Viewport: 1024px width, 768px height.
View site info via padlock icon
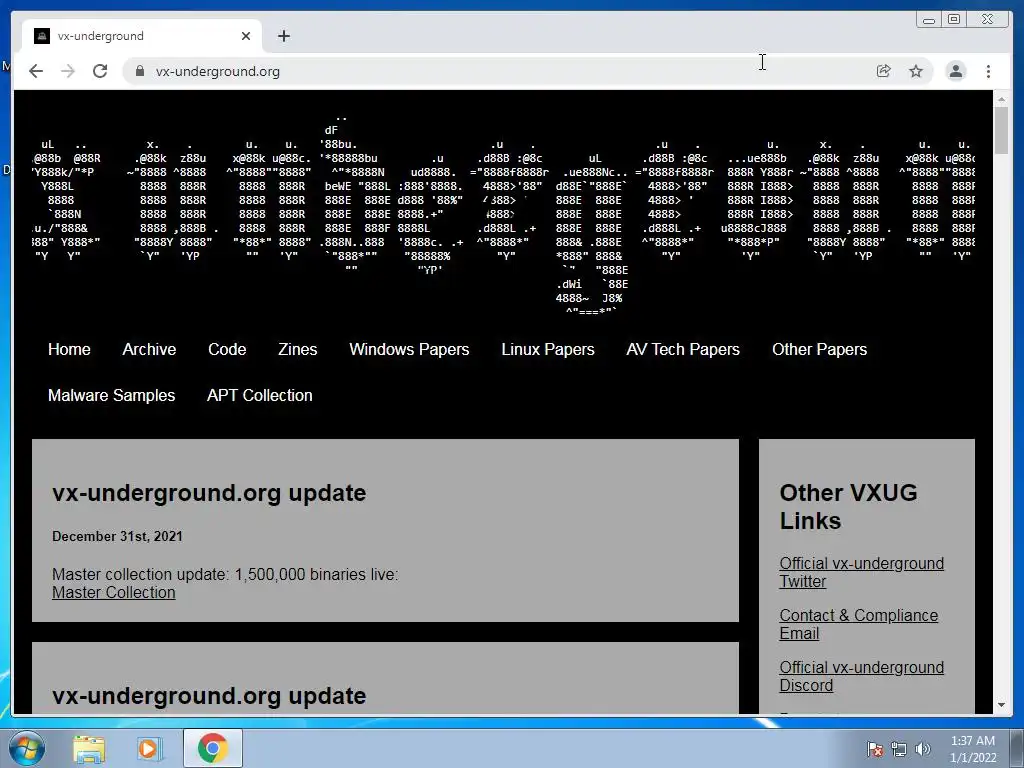click(139, 71)
